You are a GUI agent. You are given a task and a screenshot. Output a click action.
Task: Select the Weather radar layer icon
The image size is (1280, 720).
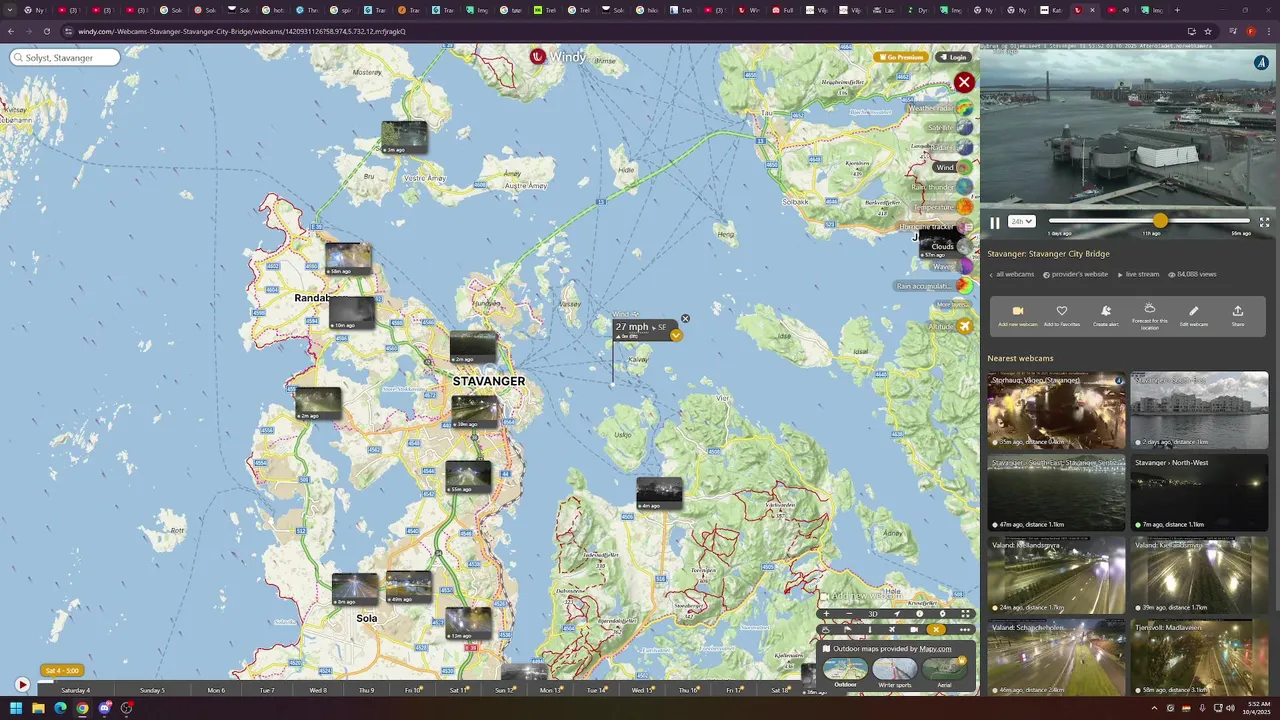coord(964,108)
